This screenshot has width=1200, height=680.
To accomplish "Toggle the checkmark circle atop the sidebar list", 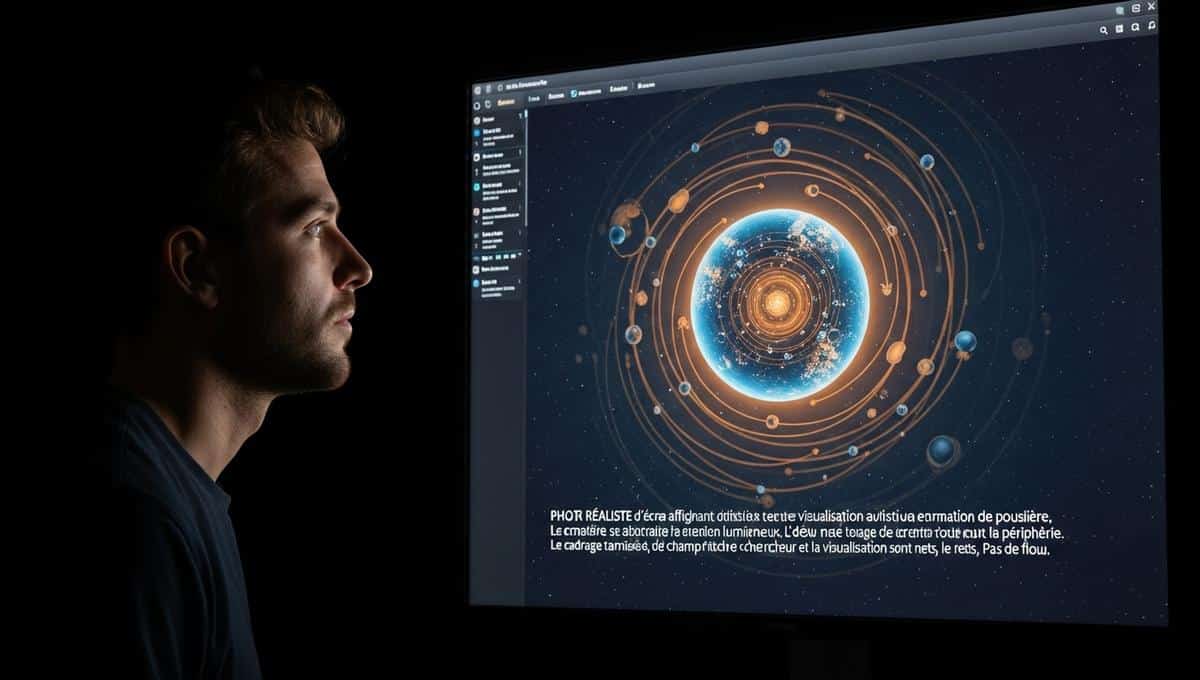I will tap(476, 118).
